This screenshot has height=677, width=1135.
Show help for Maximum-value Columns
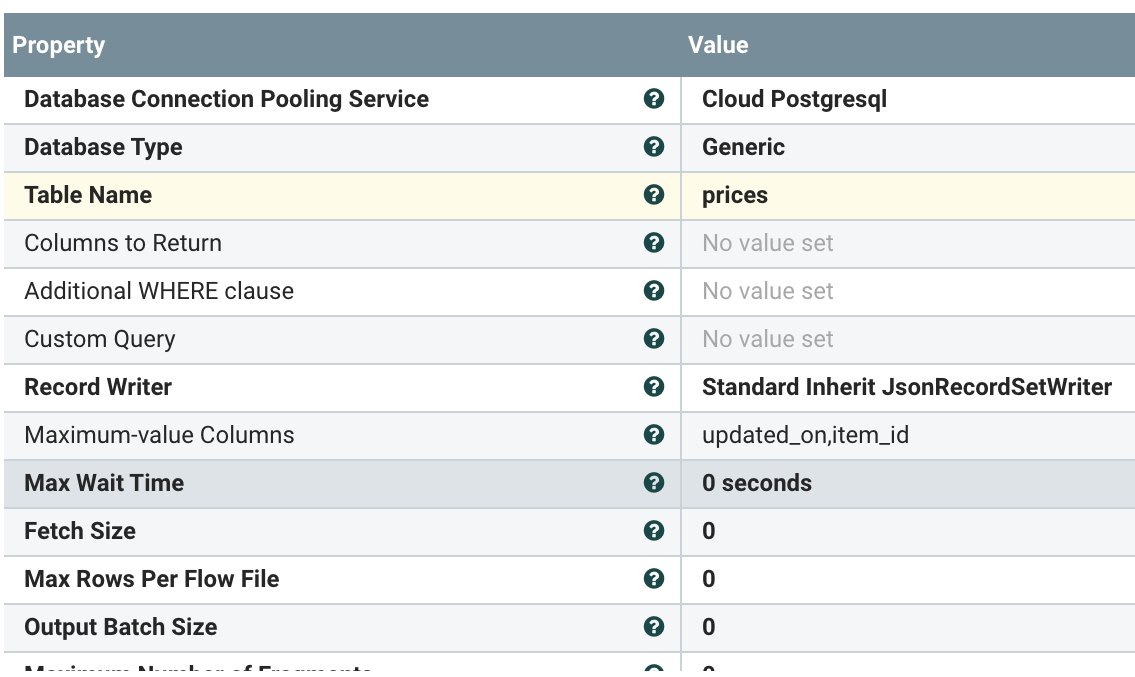[654, 435]
